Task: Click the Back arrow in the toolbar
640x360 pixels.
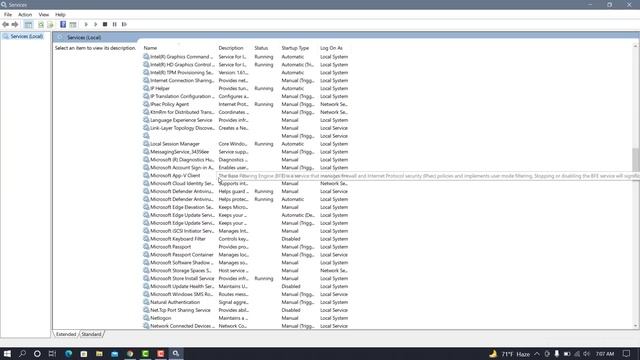Action: (x=5, y=24)
